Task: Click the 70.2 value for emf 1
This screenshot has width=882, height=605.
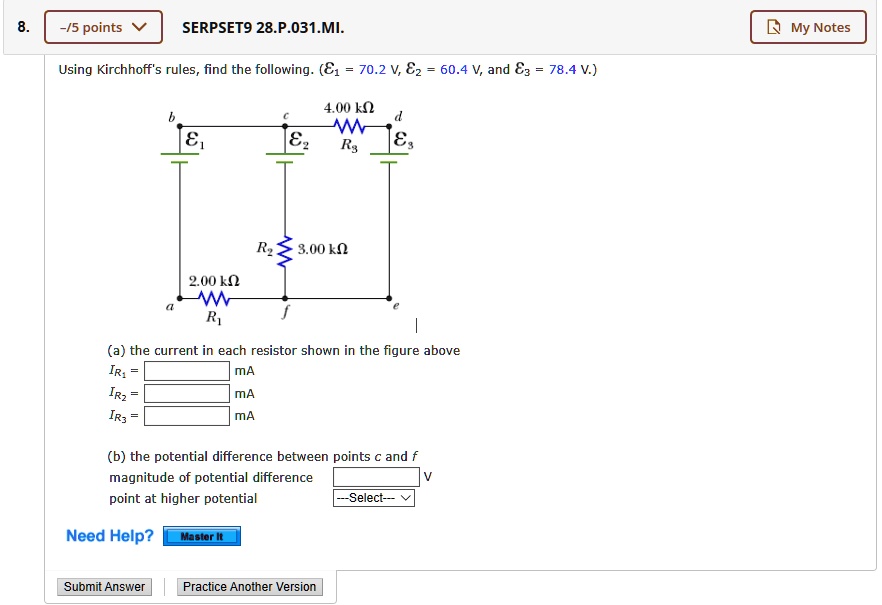Action: pos(372,70)
